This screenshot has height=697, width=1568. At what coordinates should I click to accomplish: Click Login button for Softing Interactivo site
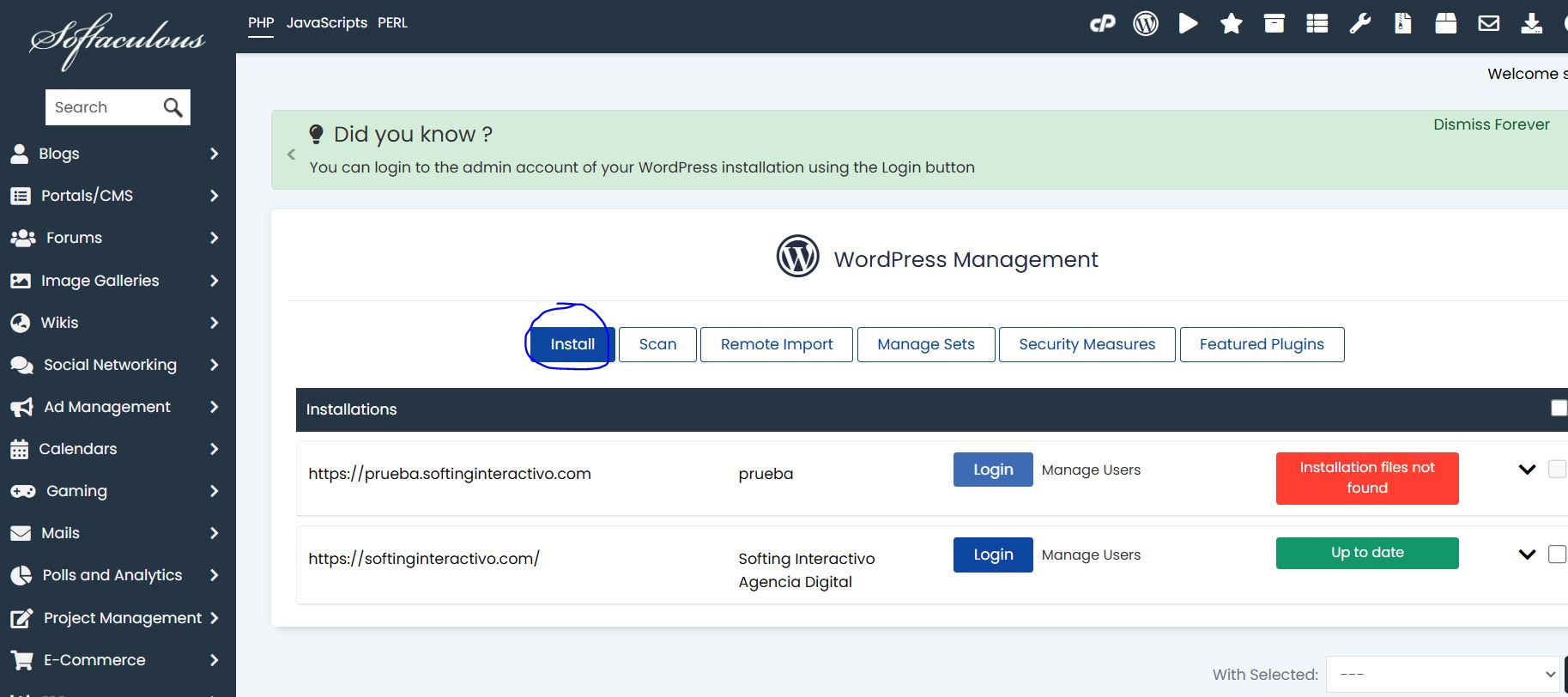(x=992, y=555)
